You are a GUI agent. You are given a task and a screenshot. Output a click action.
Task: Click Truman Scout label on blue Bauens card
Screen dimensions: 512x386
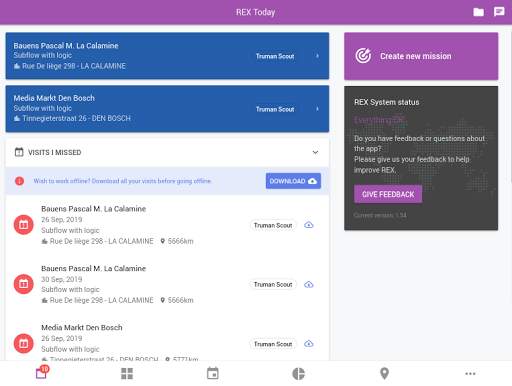[x=275, y=56]
